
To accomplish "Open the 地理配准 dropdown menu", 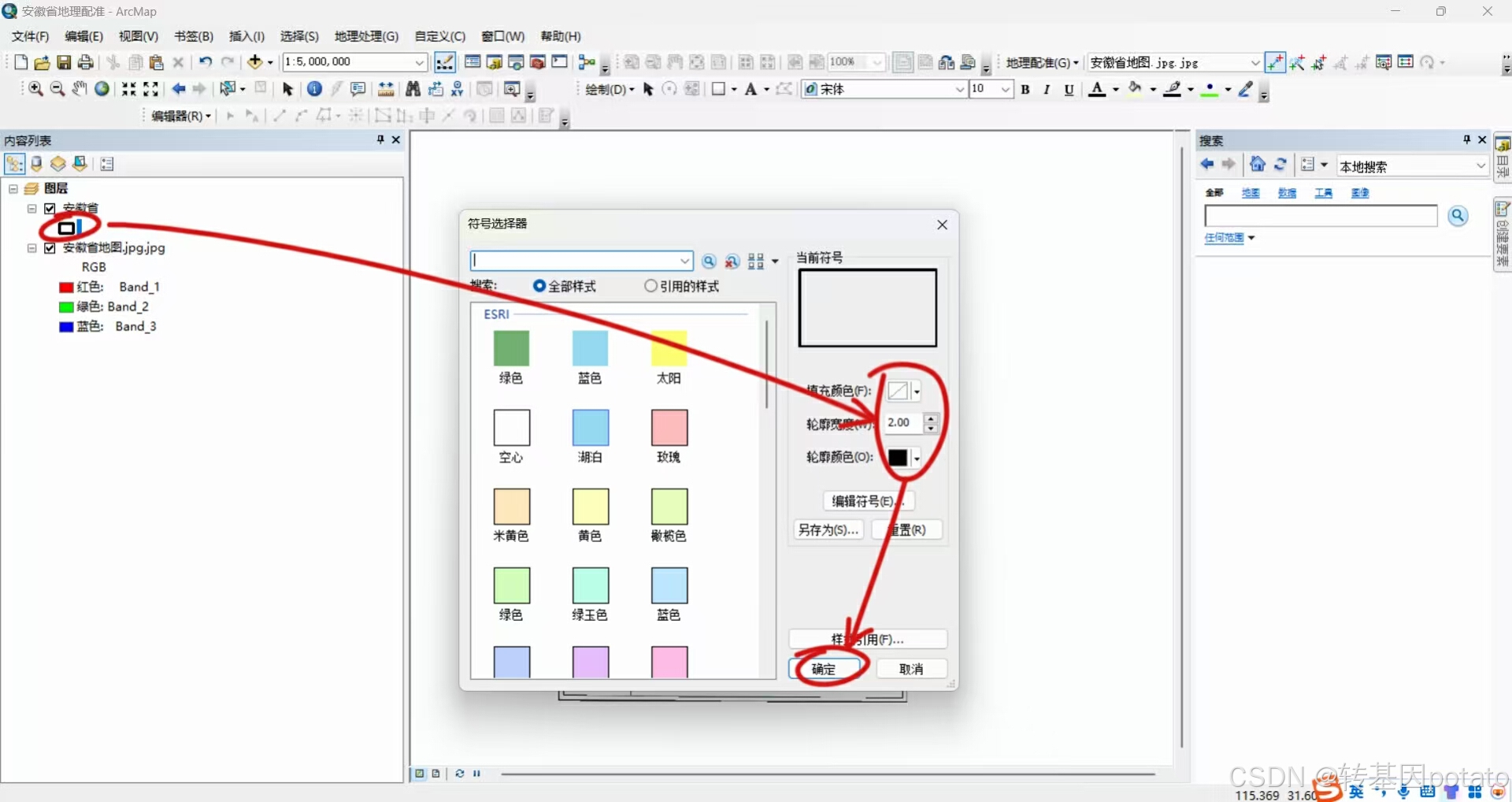I will click(x=1042, y=63).
